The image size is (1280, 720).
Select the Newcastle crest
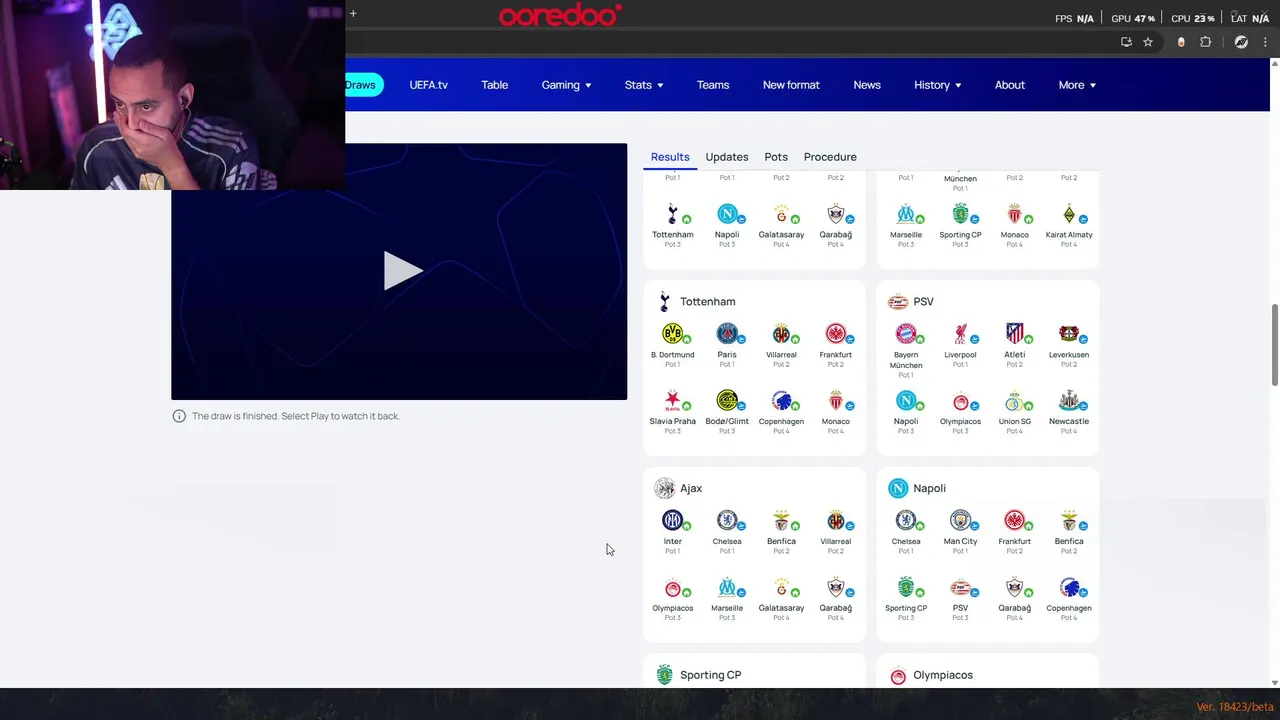(x=1069, y=400)
